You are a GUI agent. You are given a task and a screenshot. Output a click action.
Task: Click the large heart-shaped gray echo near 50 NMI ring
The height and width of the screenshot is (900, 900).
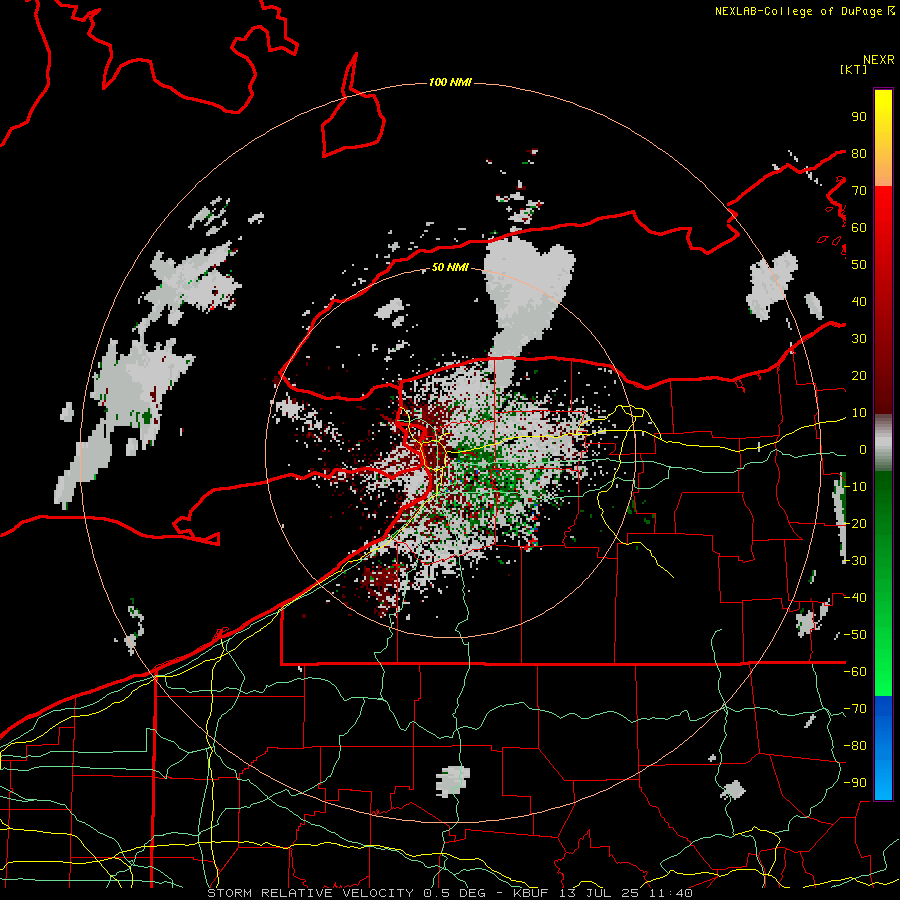click(525, 304)
